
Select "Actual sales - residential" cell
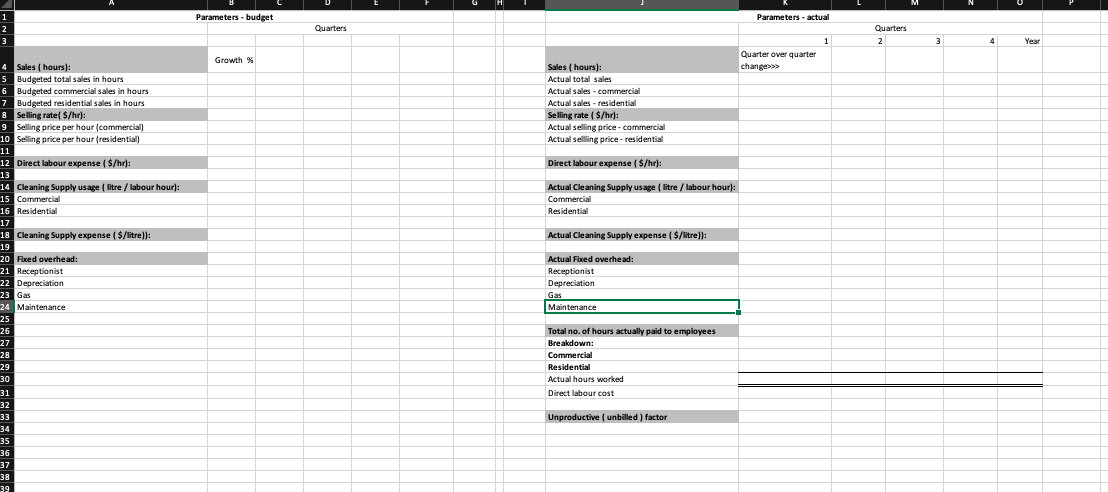642,103
